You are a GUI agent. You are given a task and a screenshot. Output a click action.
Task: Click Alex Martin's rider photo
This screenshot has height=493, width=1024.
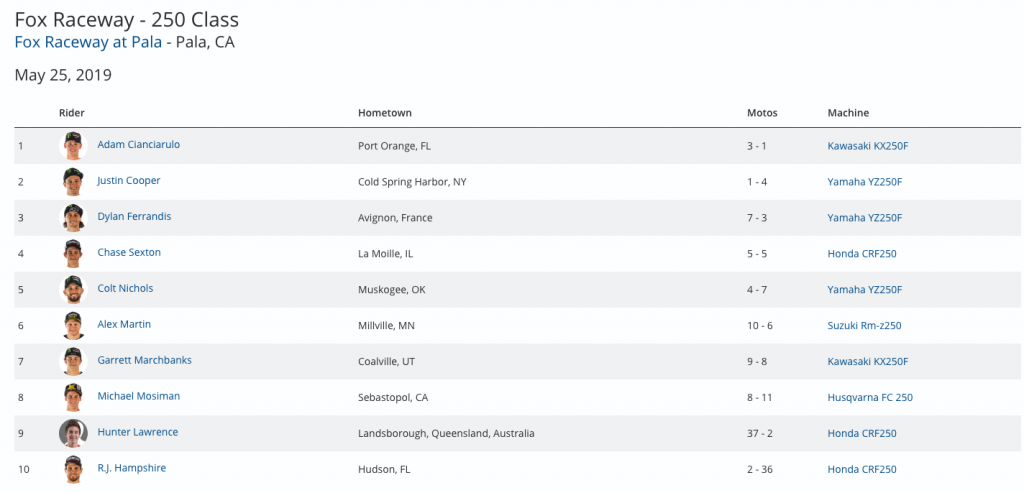tap(73, 326)
